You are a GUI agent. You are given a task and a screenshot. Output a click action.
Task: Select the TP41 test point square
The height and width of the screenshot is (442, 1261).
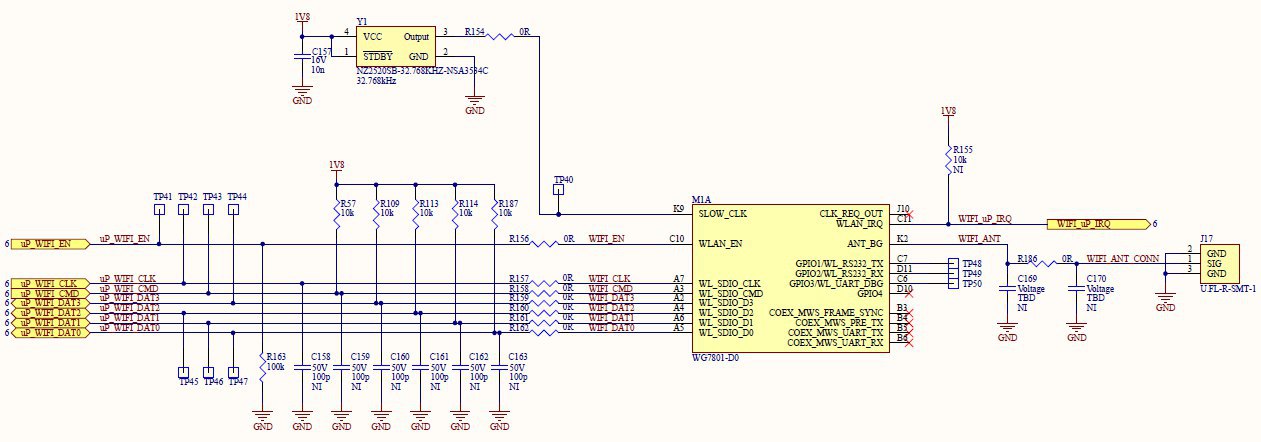coord(159,210)
